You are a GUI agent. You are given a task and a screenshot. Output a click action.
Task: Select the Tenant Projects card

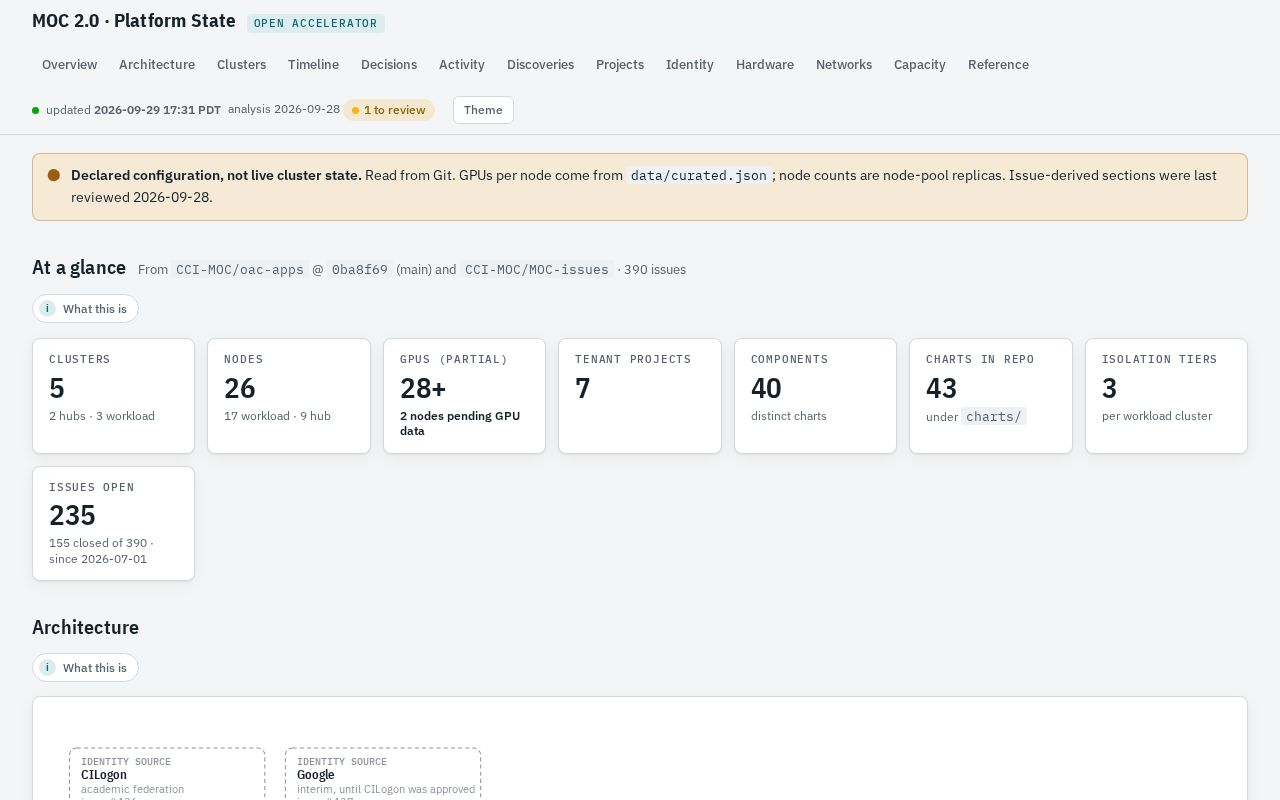640,396
